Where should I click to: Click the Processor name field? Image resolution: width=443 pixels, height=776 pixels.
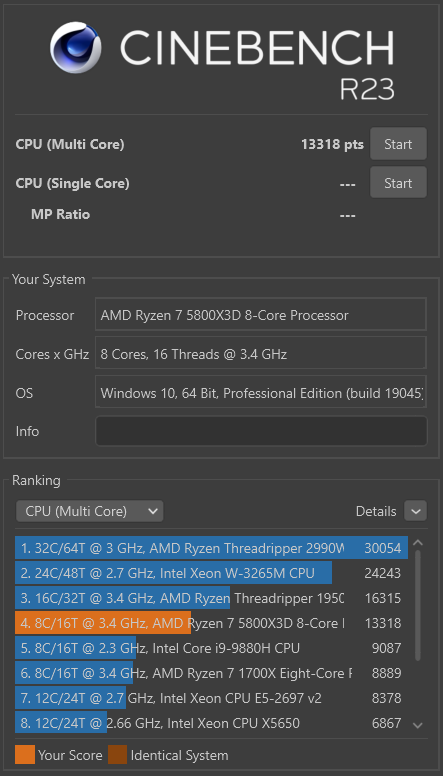(261, 315)
